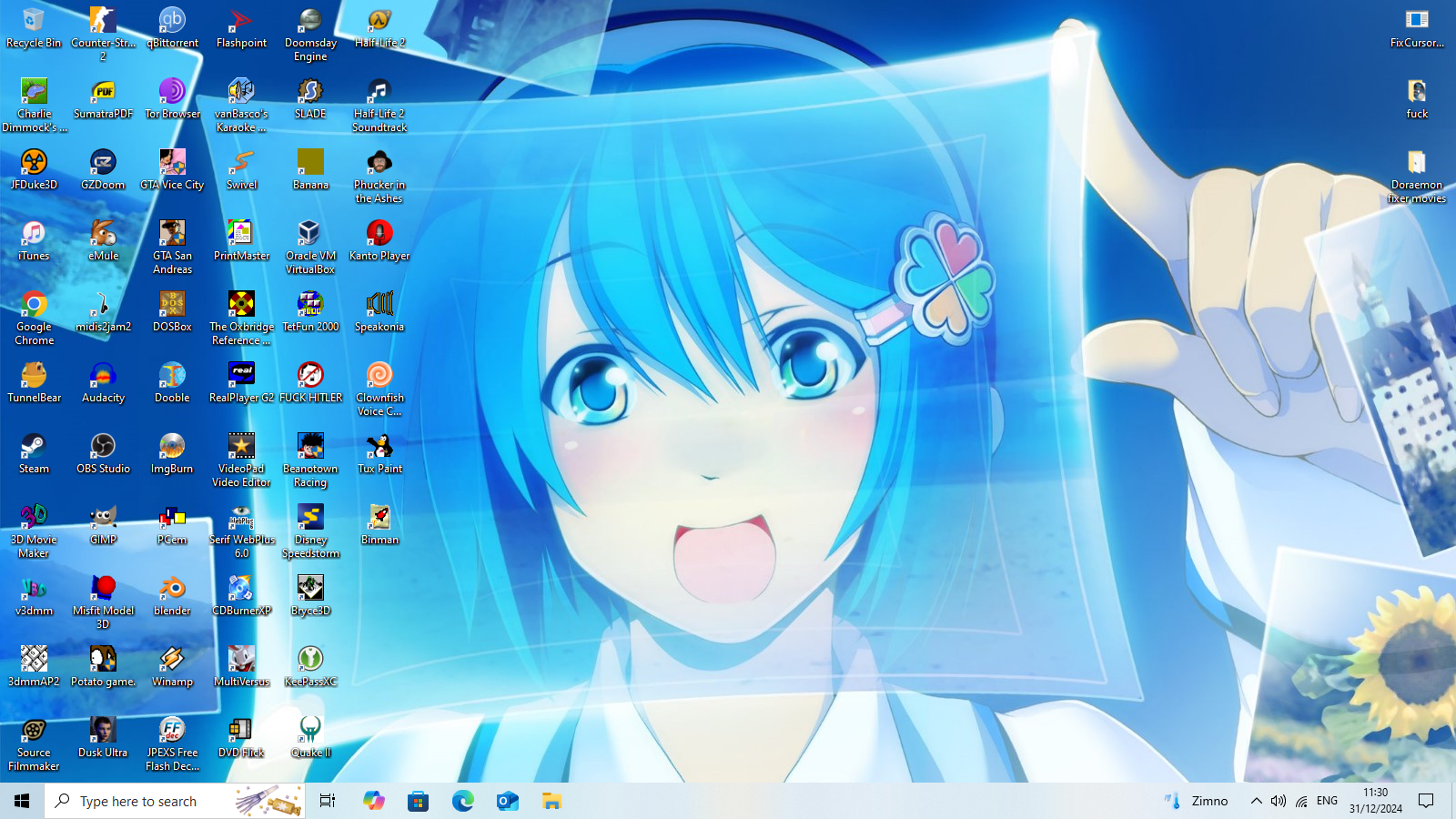Select the ImgBurn icon
The height and width of the screenshot is (819, 1456).
point(172,454)
